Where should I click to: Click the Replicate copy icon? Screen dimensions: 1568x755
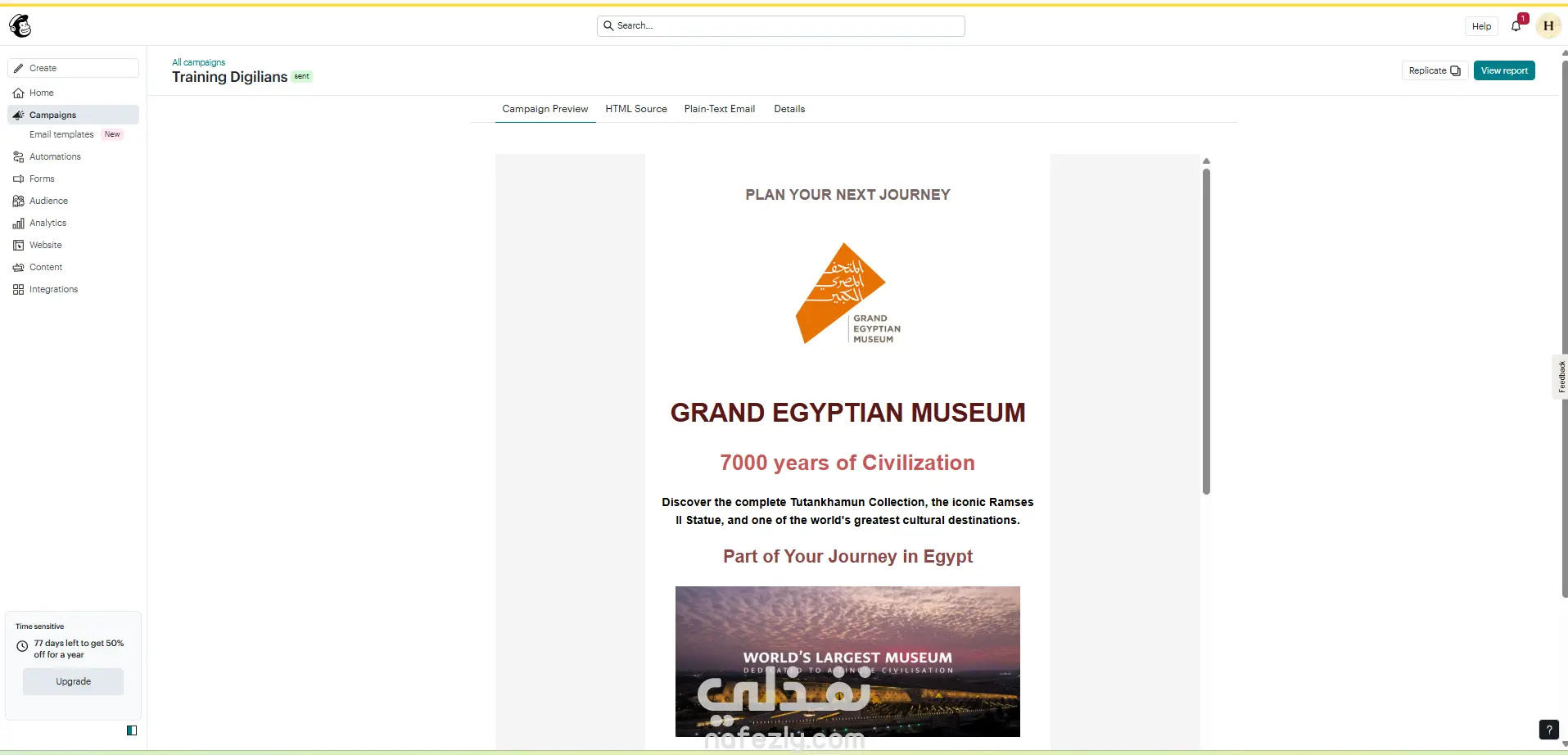(1455, 71)
